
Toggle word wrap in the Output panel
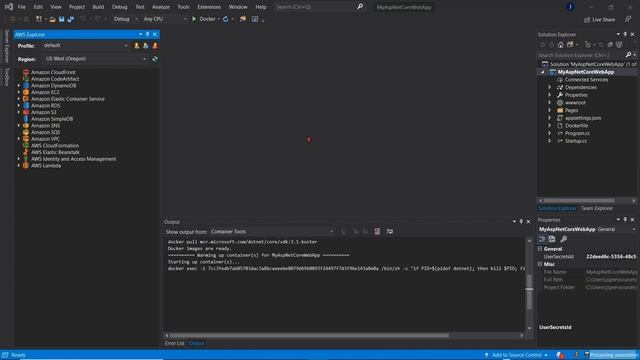point(390,231)
